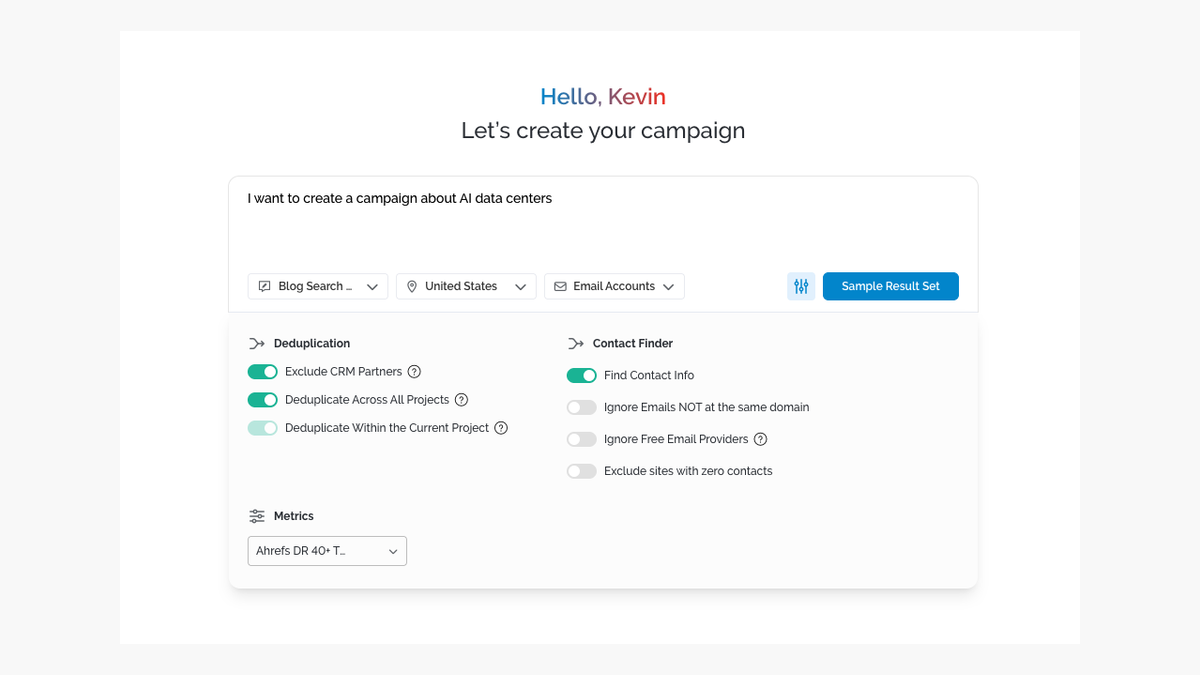Click help icon beside Exclude CRM Partners
This screenshot has height=675, width=1200.
pyautogui.click(x=414, y=372)
